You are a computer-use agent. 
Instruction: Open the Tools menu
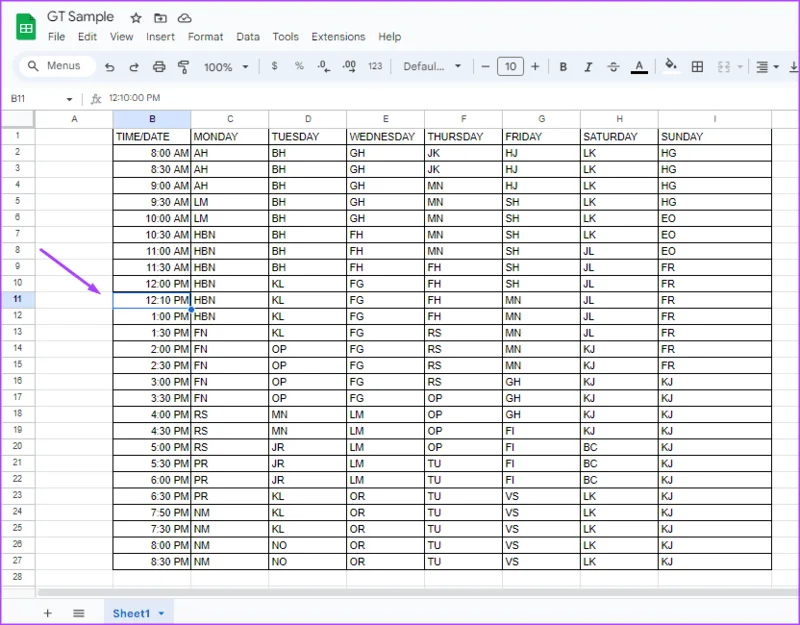coord(285,37)
